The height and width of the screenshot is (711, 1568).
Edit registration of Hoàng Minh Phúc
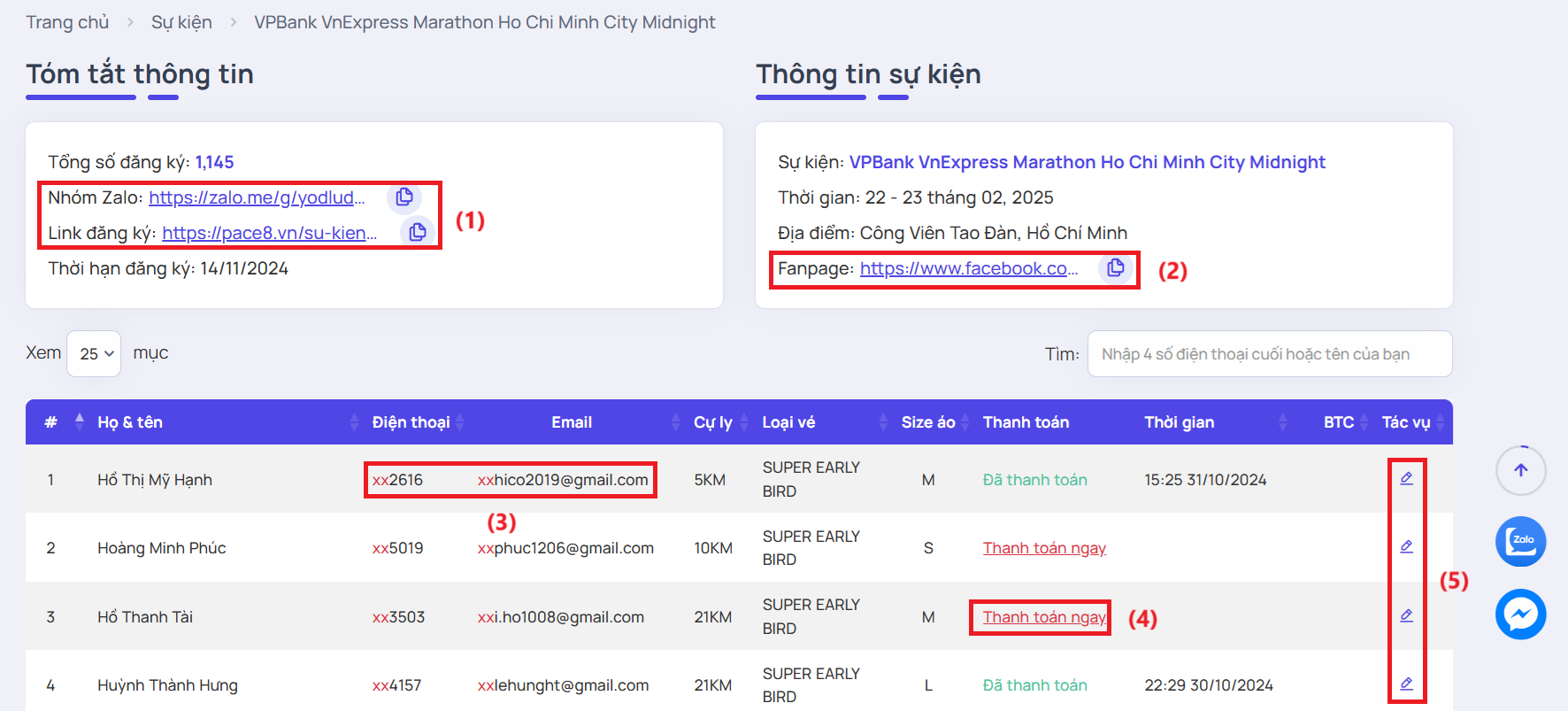pos(1406,546)
